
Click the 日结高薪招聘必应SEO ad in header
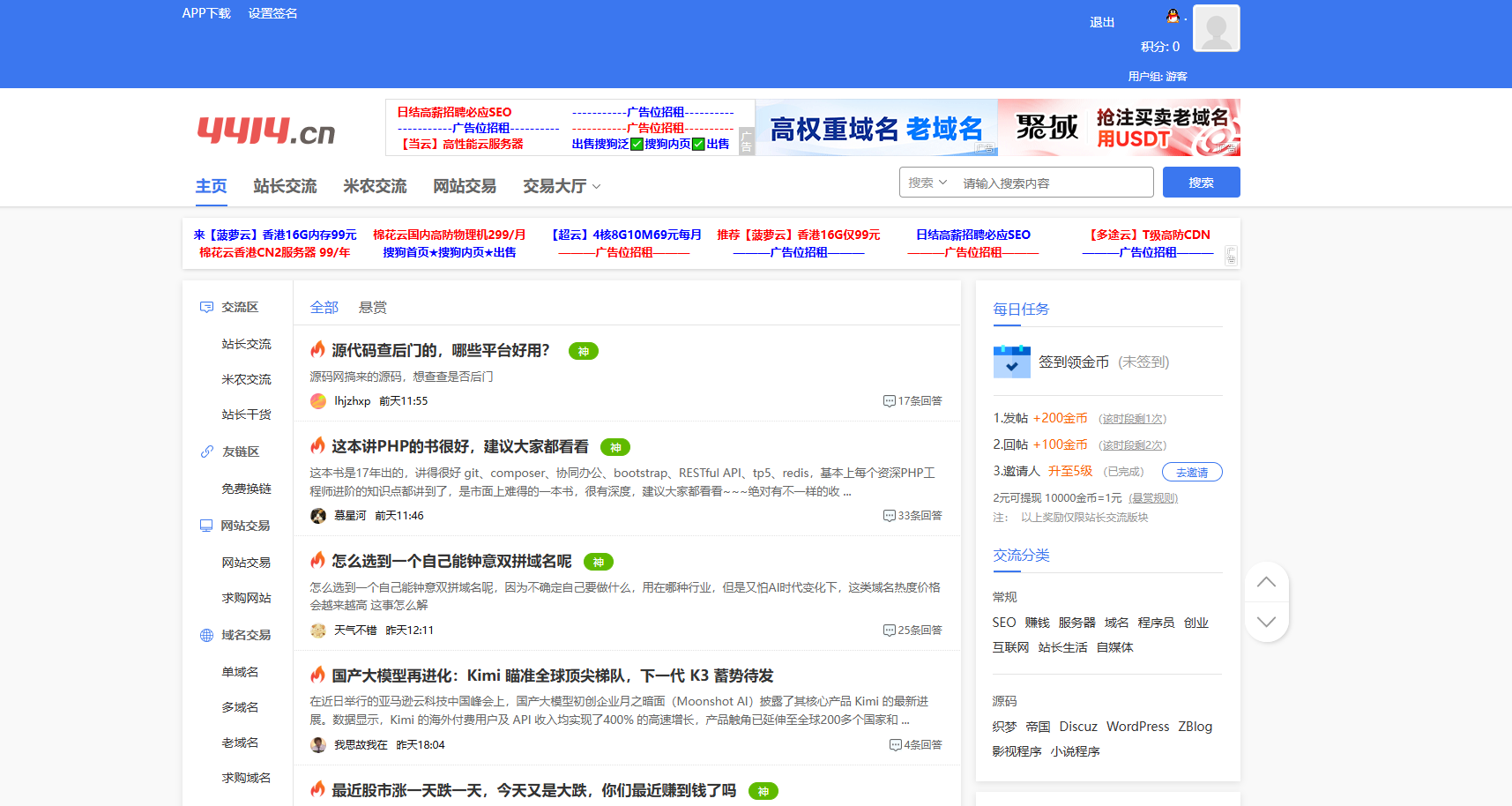[454, 112]
